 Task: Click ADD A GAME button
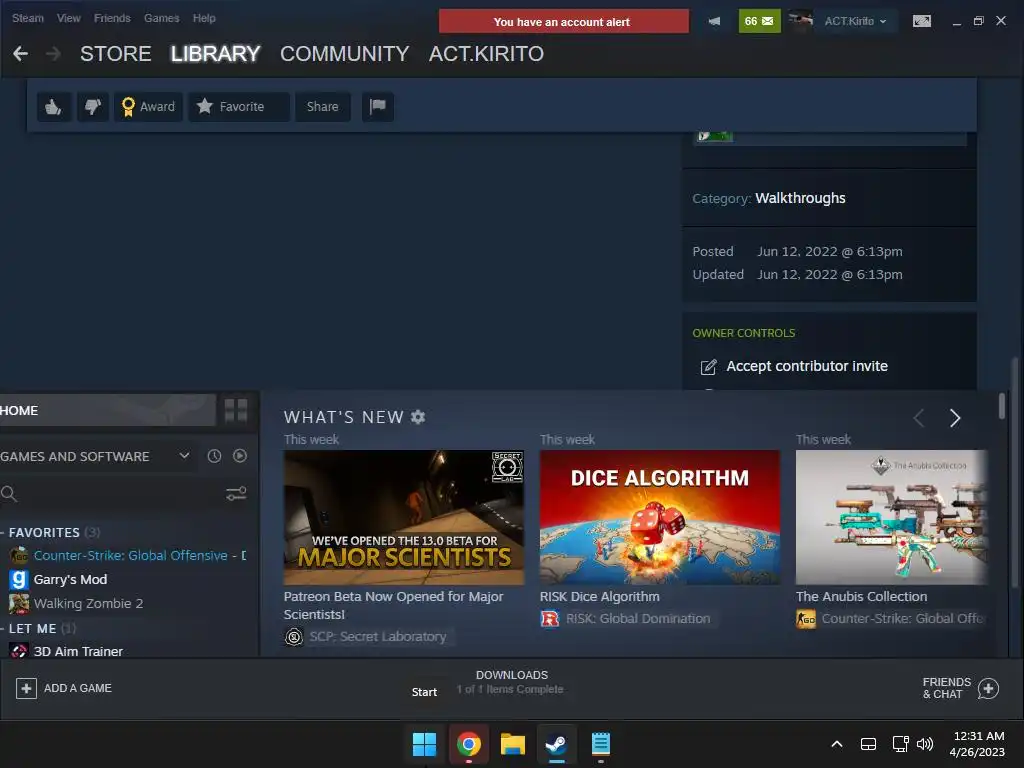tap(64, 688)
